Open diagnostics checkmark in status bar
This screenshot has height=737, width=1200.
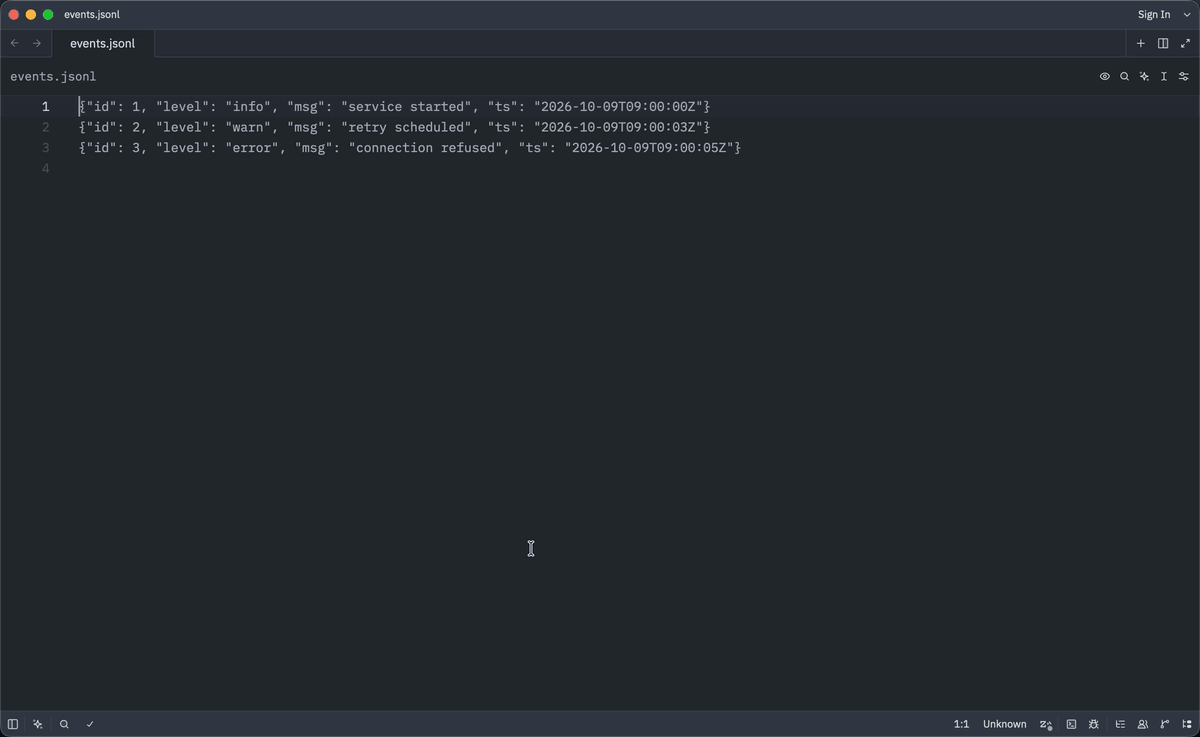pos(90,724)
